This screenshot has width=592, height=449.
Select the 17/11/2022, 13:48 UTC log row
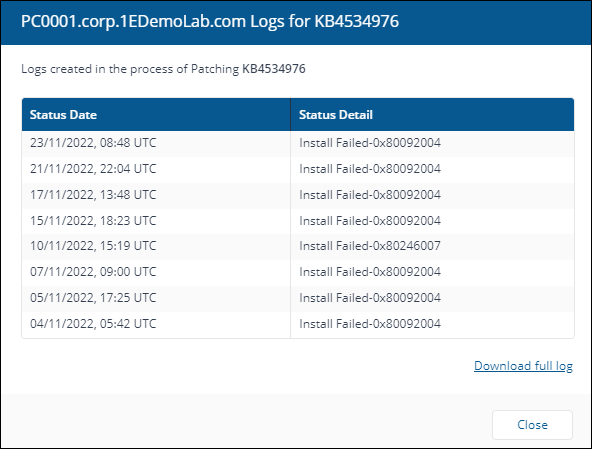(298, 195)
